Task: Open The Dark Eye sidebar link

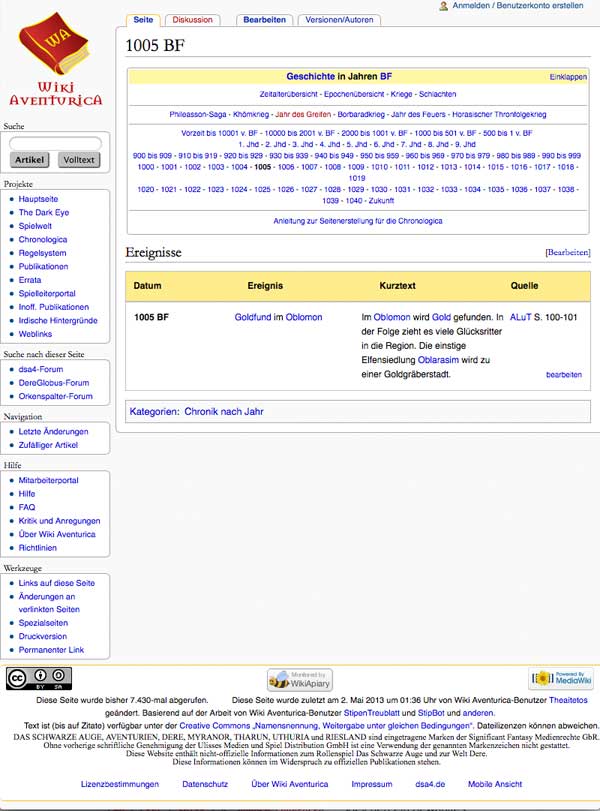Action: click(43, 213)
